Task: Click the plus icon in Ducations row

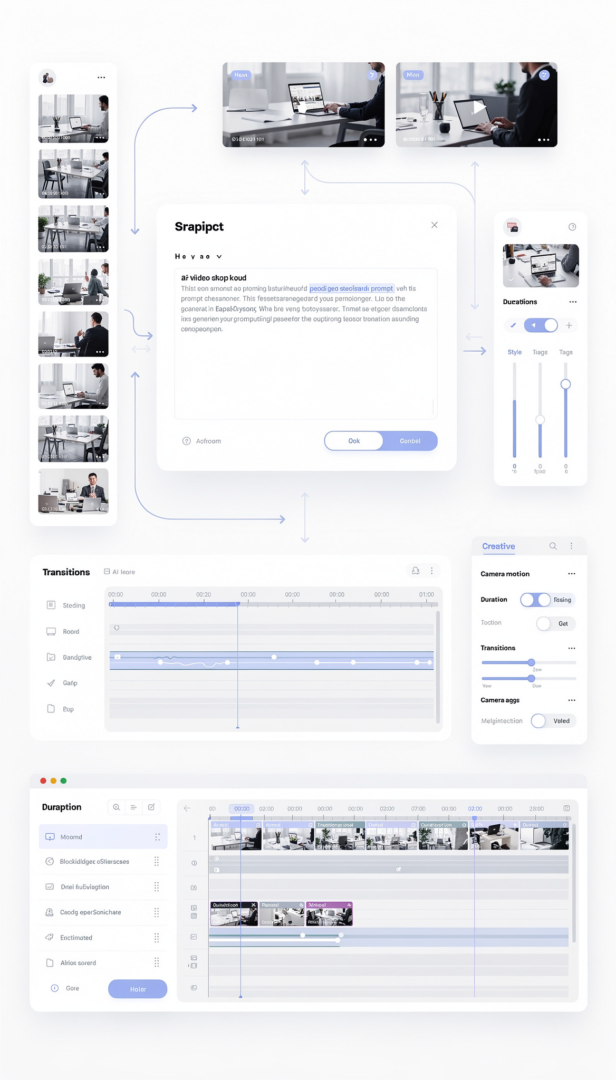Action: [570, 325]
